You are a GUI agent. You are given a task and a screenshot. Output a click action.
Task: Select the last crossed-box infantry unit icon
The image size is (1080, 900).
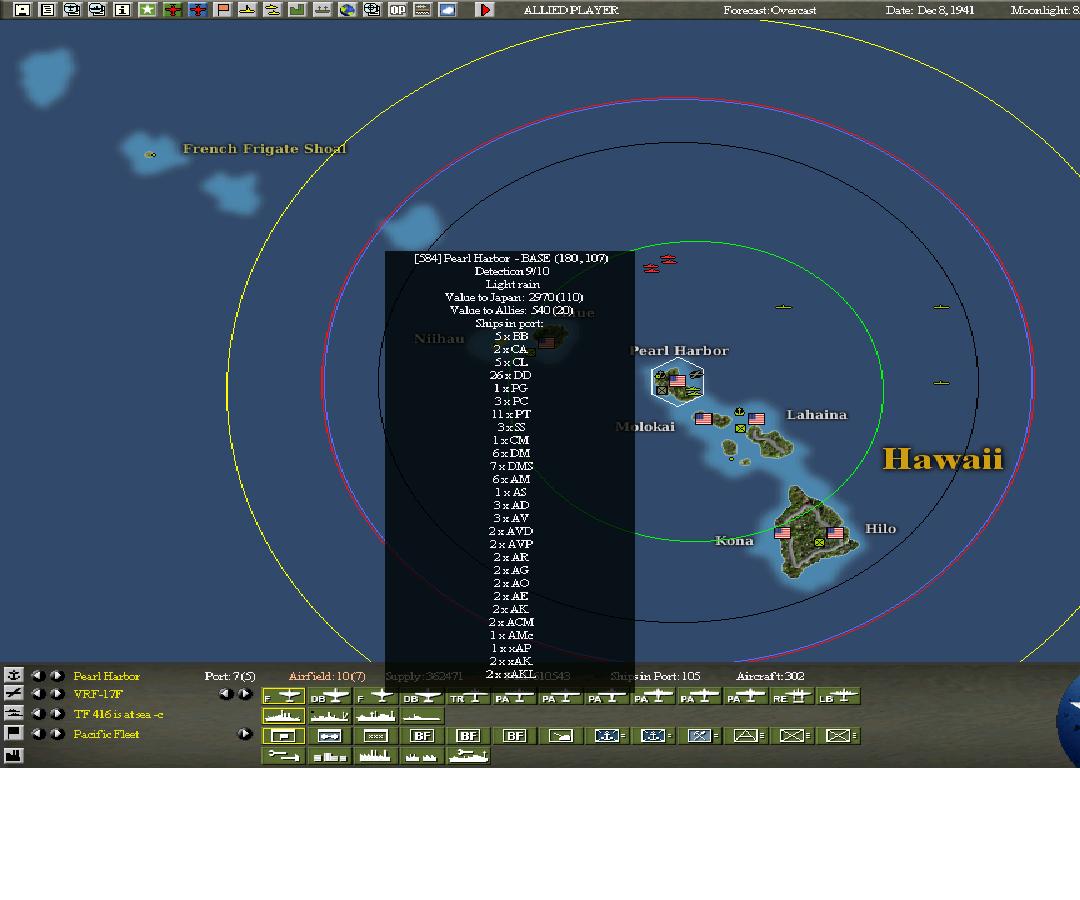click(838, 736)
